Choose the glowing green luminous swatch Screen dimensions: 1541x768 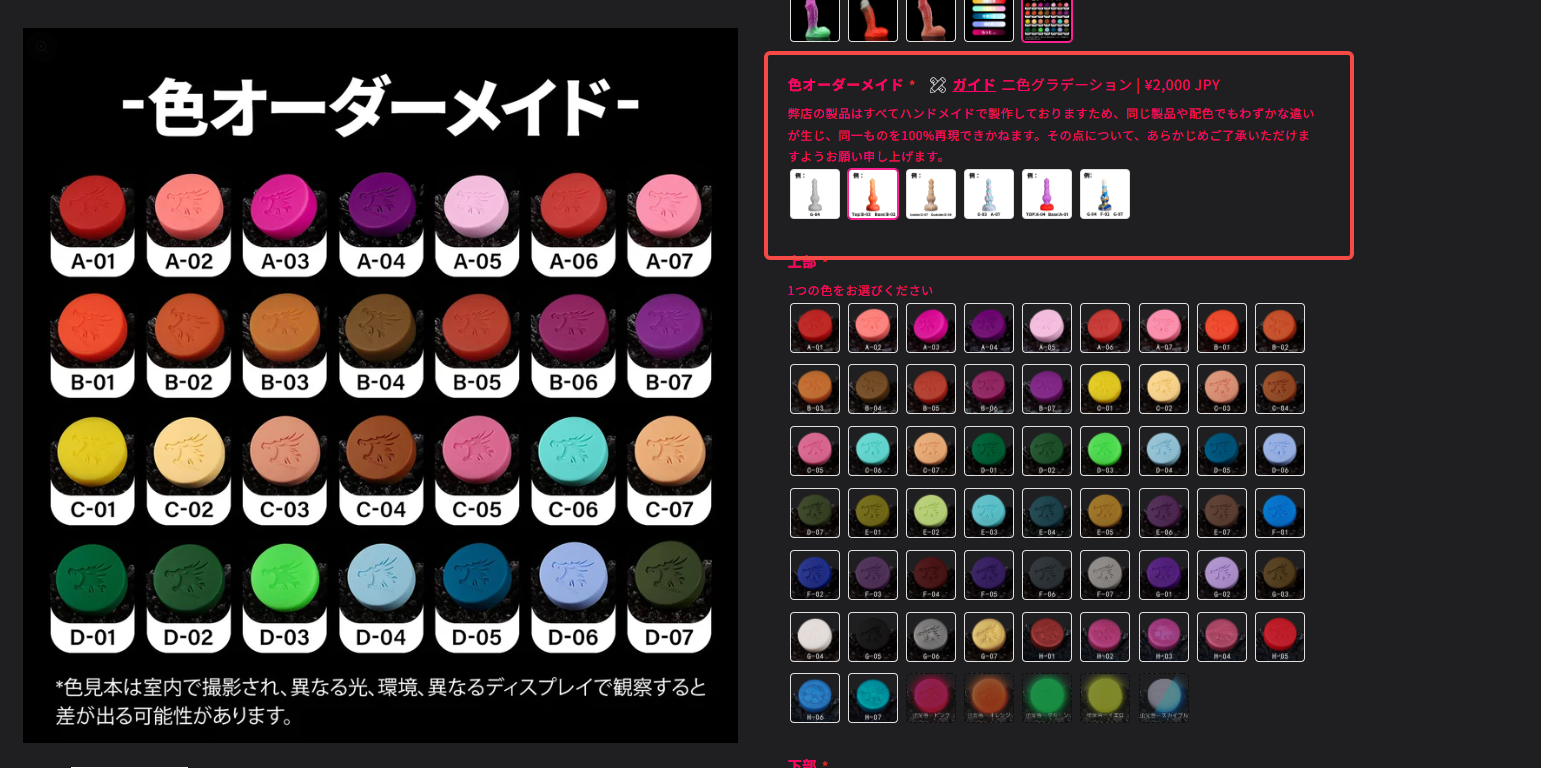pyautogui.click(x=1046, y=698)
